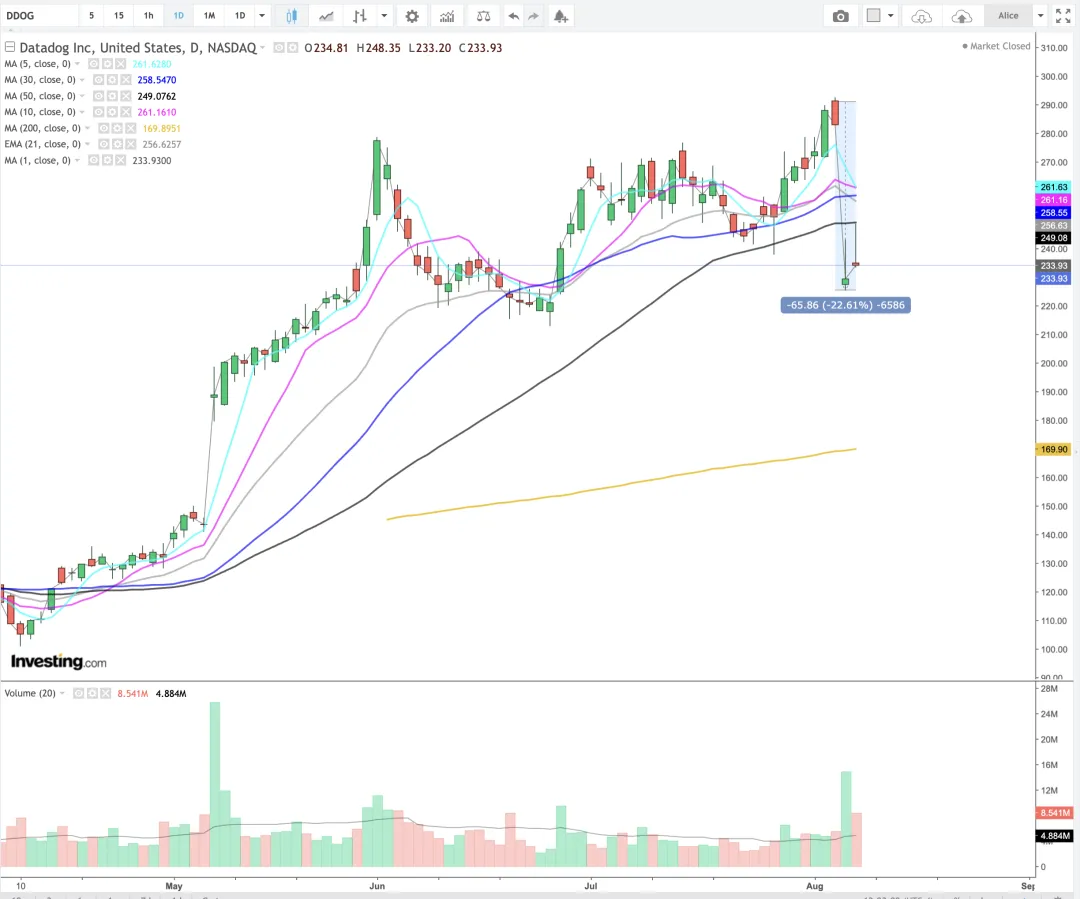Image resolution: width=1080 pixels, height=899 pixels.
Task: Click the Alice saved-chart name button
Action: 1008,16
